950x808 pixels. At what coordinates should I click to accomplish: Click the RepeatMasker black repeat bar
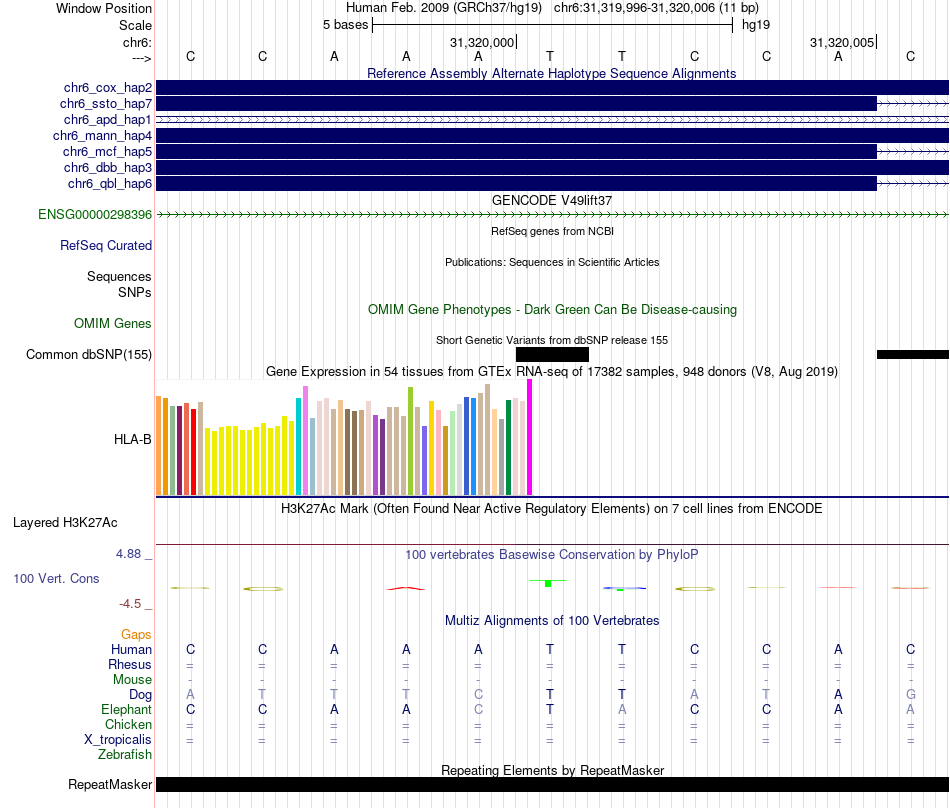[552, 784]
